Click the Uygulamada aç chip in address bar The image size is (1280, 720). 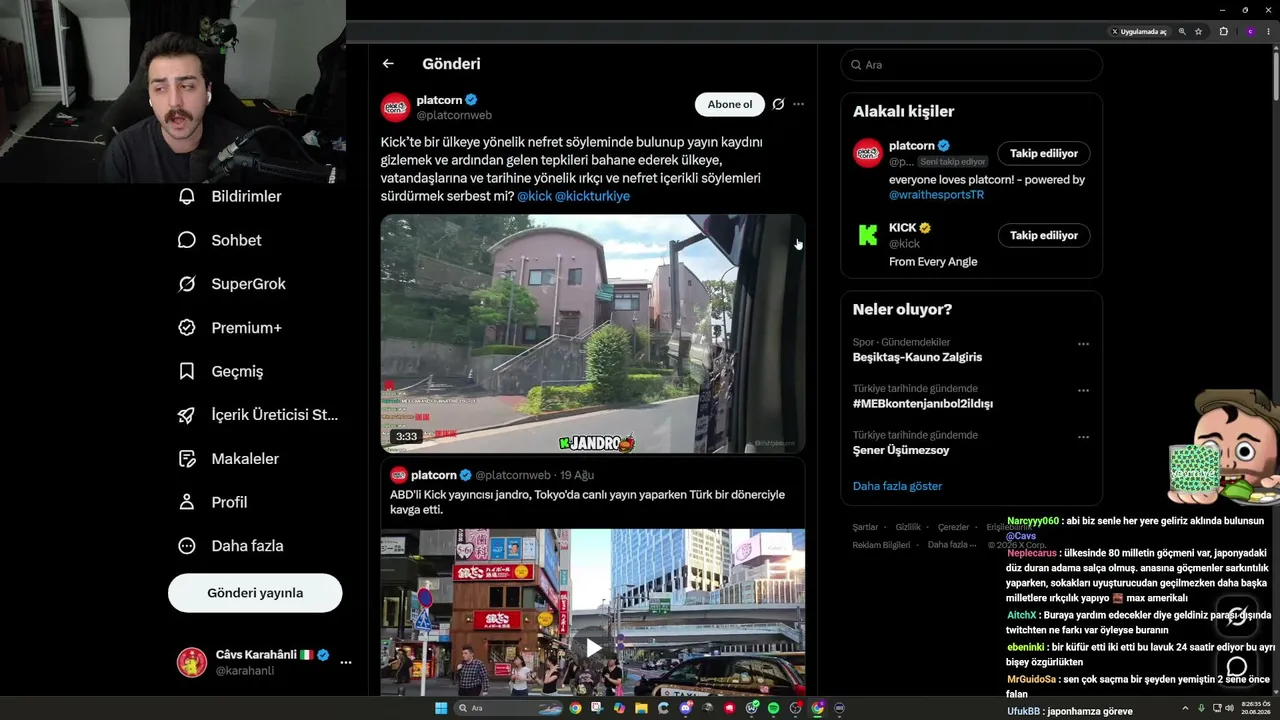1139,32
